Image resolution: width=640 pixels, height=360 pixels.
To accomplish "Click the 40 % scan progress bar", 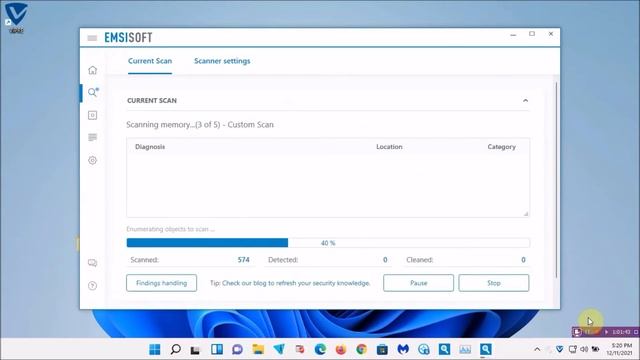I will 328,243.
